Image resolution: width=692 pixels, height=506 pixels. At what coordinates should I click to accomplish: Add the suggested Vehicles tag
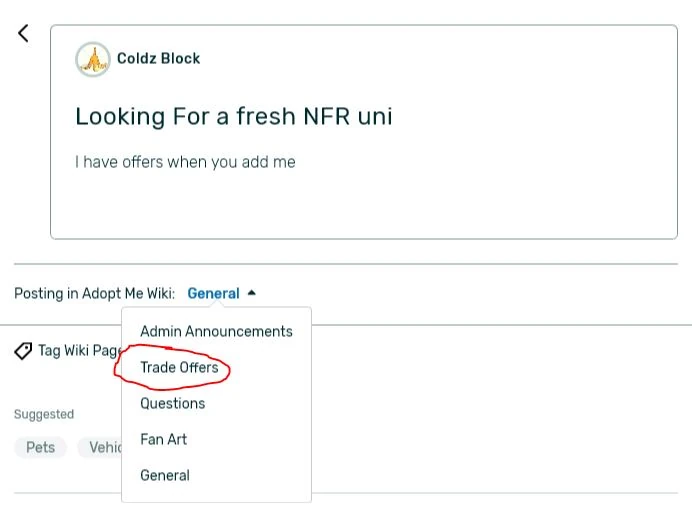coord(101,447)
